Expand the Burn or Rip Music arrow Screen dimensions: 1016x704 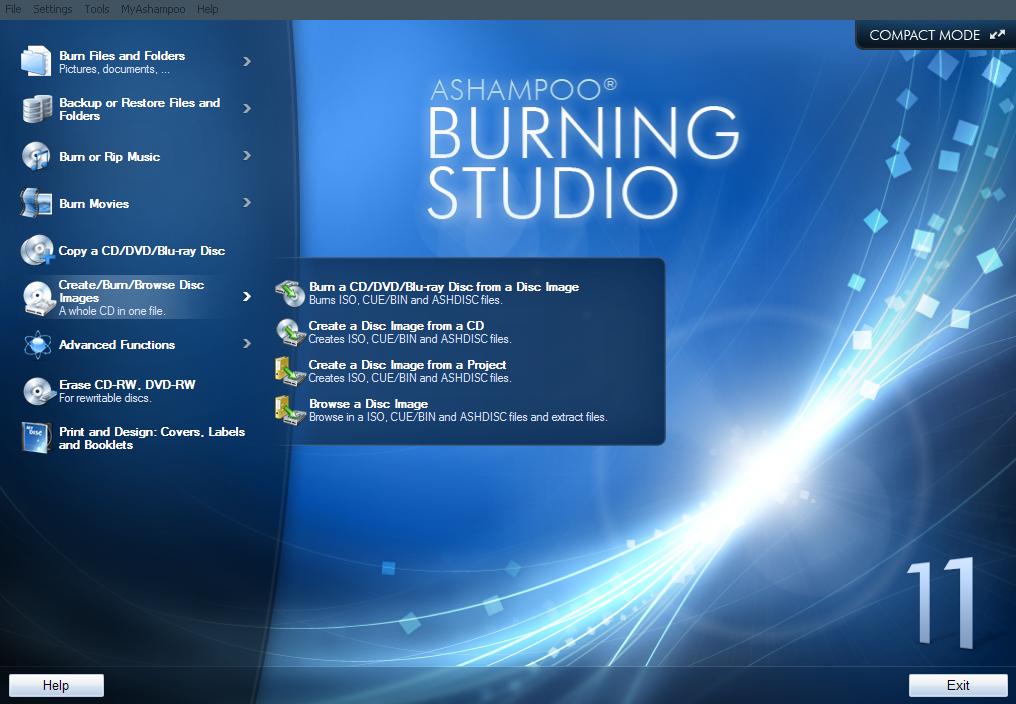tap(247, 156)
